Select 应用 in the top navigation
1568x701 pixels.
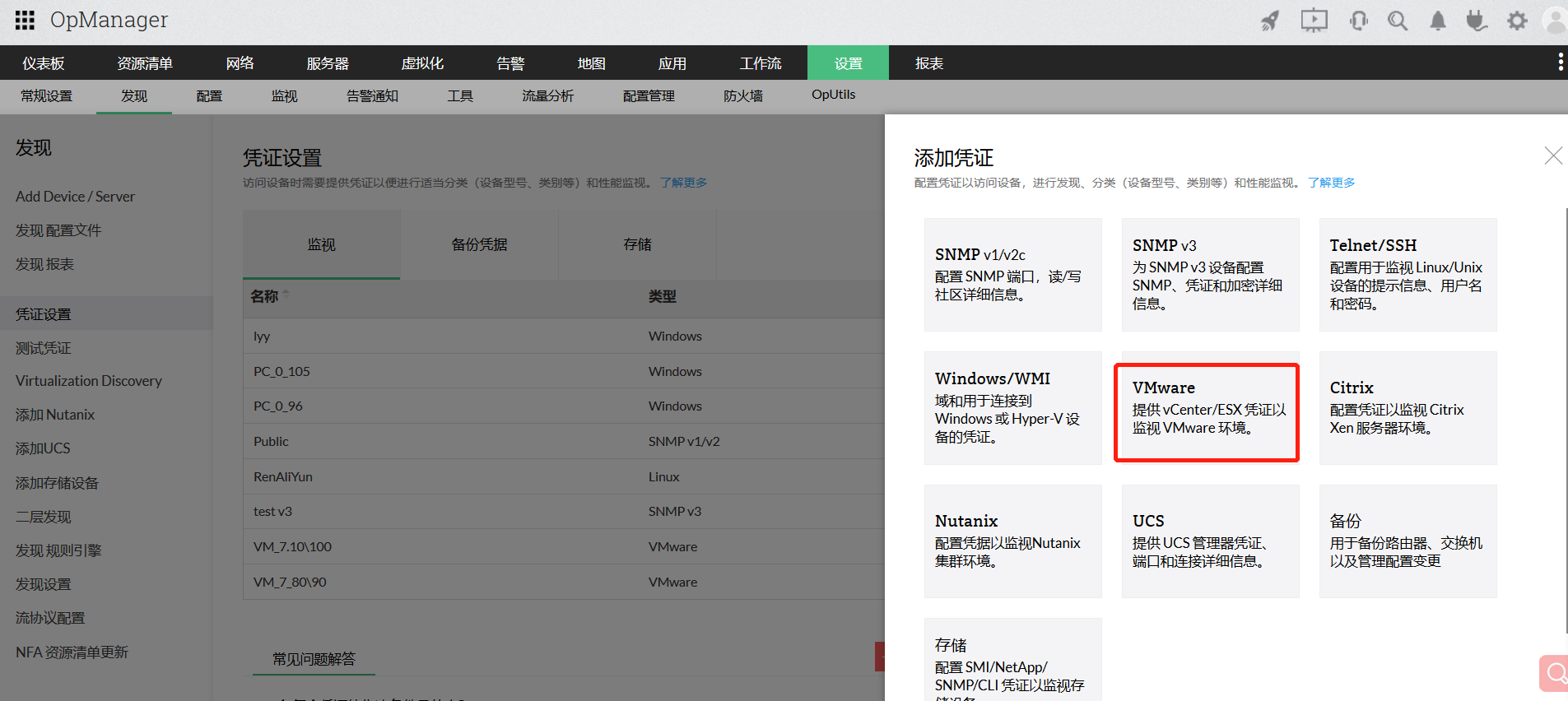click(x=672, y=63)
